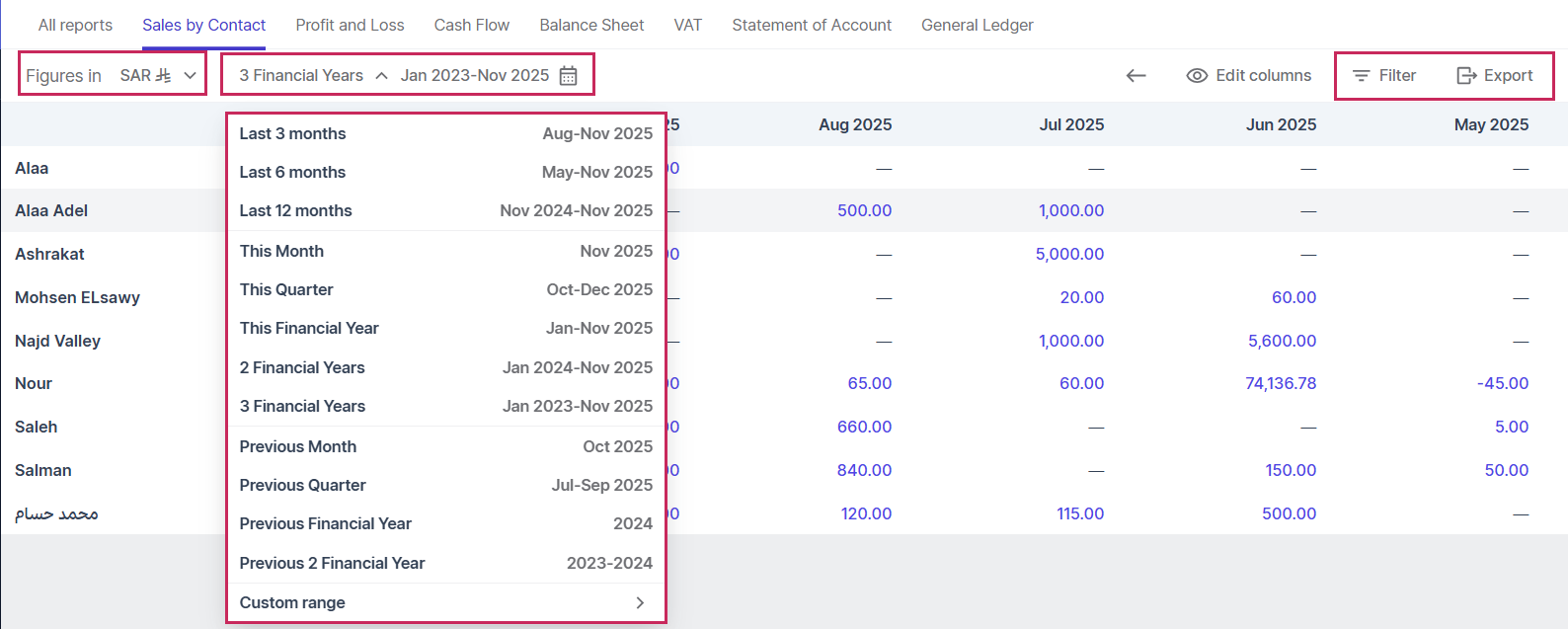Switch to the Profit and Loss tab
The height and width of the screenshot is (629, 1568).
click(x=350, y=25)
